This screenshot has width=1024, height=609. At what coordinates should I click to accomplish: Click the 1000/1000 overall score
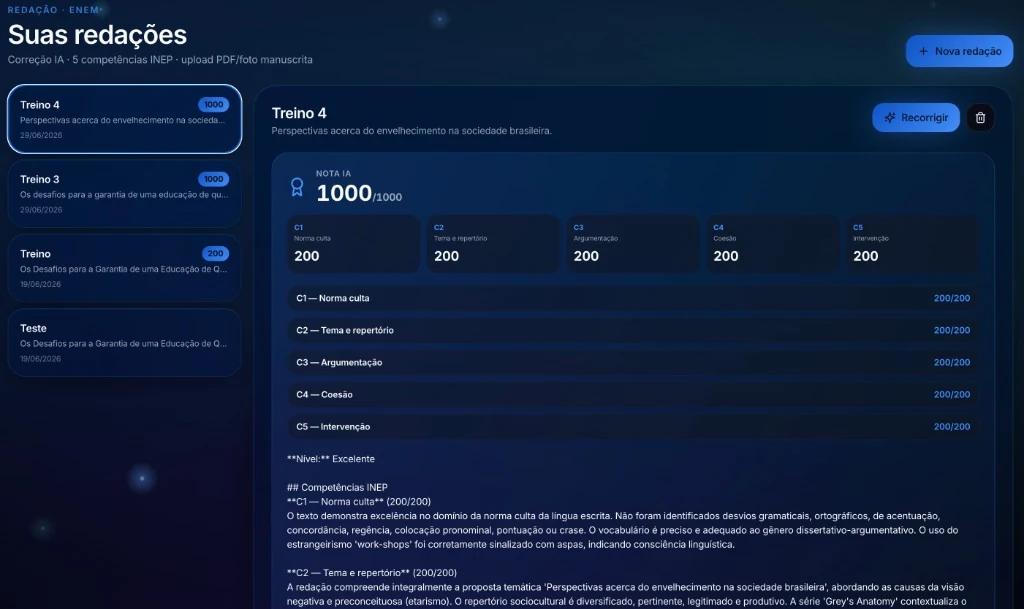359,193
